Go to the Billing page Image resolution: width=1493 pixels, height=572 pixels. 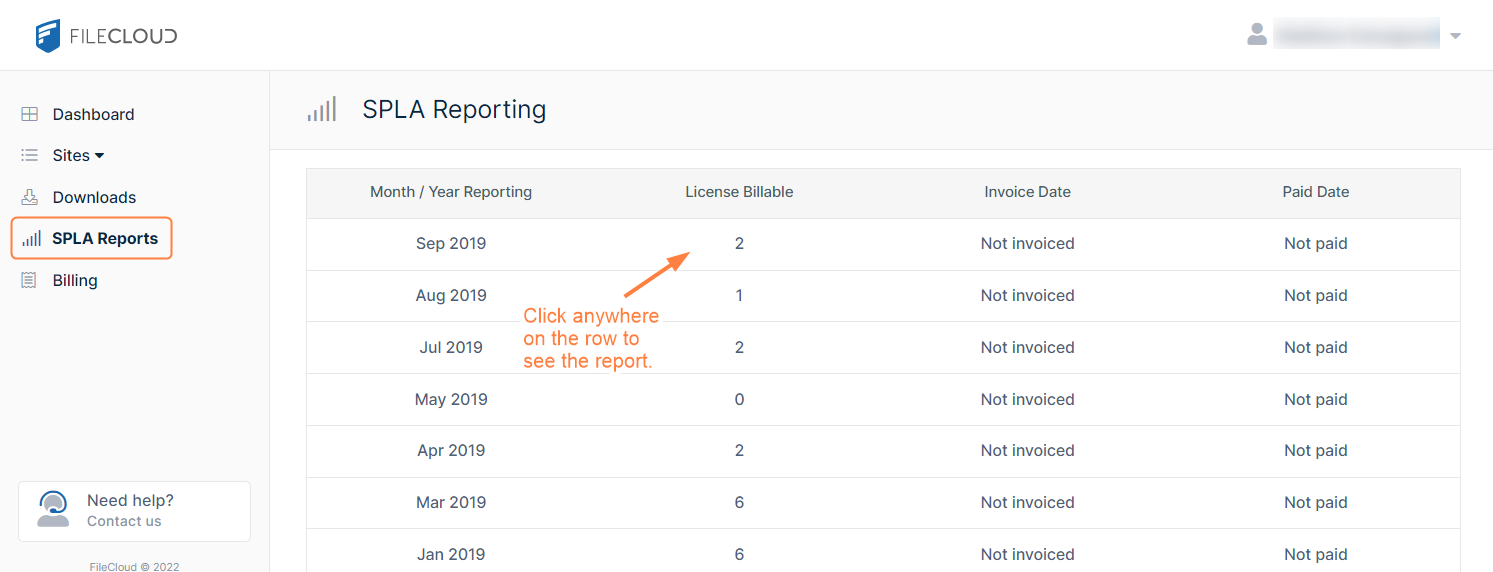tap(75, 280)
